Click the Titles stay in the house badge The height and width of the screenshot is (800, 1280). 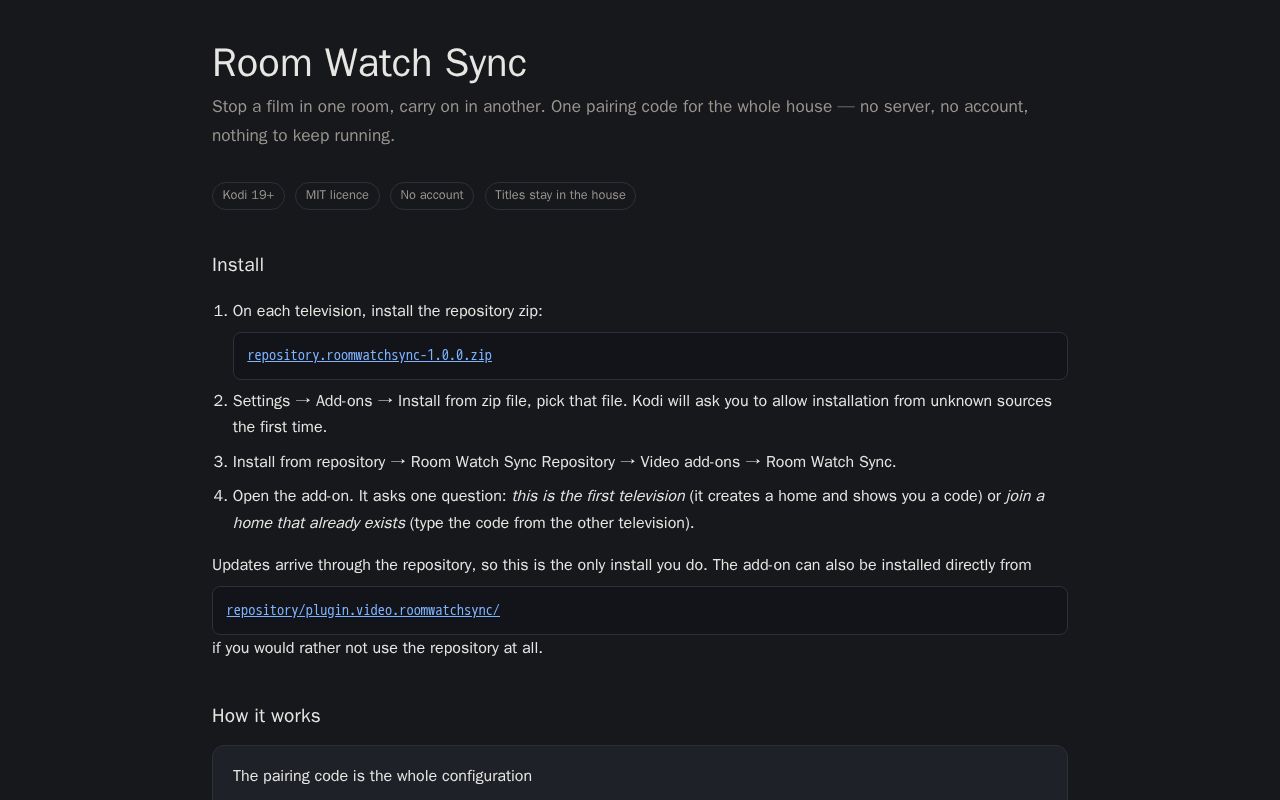[x=560, y=196]
